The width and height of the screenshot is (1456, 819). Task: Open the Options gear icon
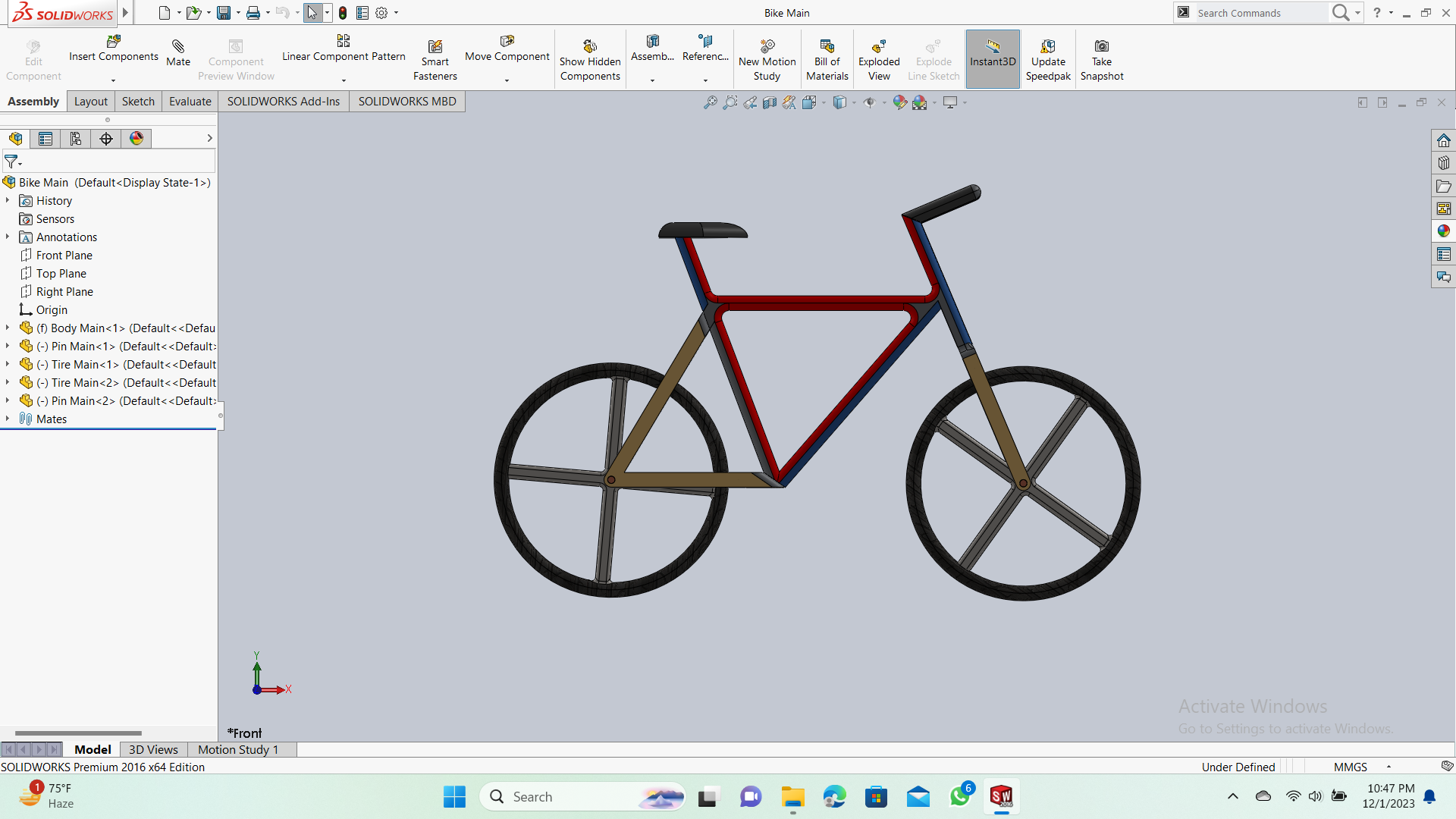pyautogui.click(x=381, y=13)
